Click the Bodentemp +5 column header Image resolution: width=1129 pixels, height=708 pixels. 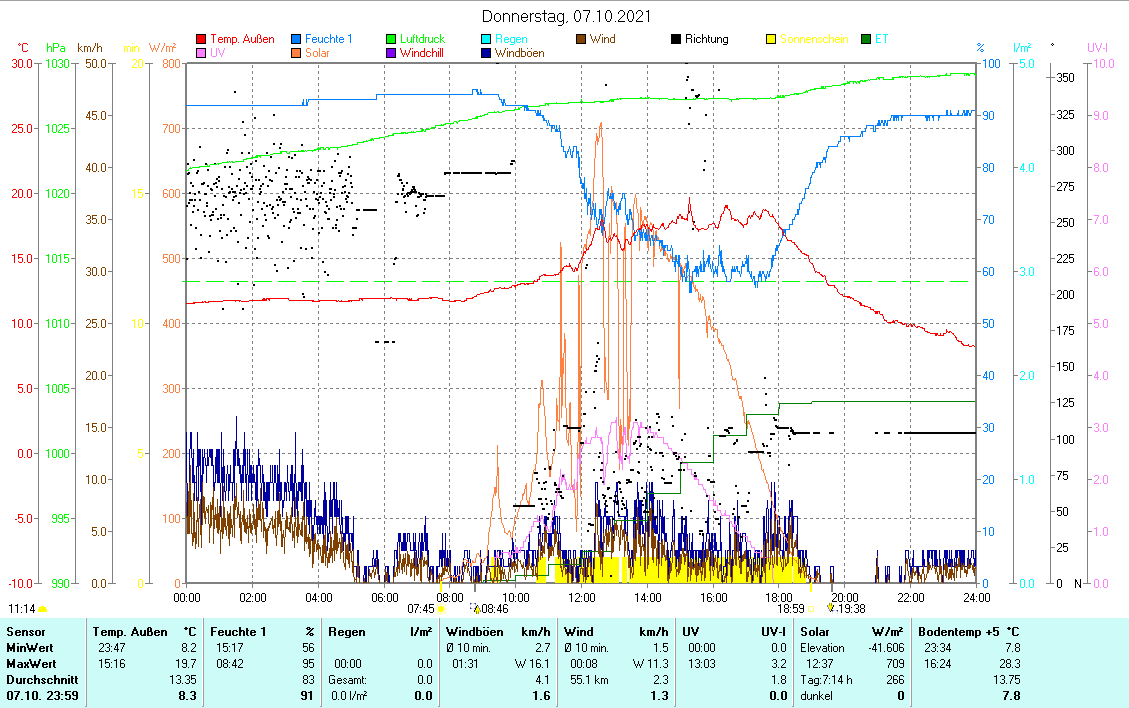[956, 632]
